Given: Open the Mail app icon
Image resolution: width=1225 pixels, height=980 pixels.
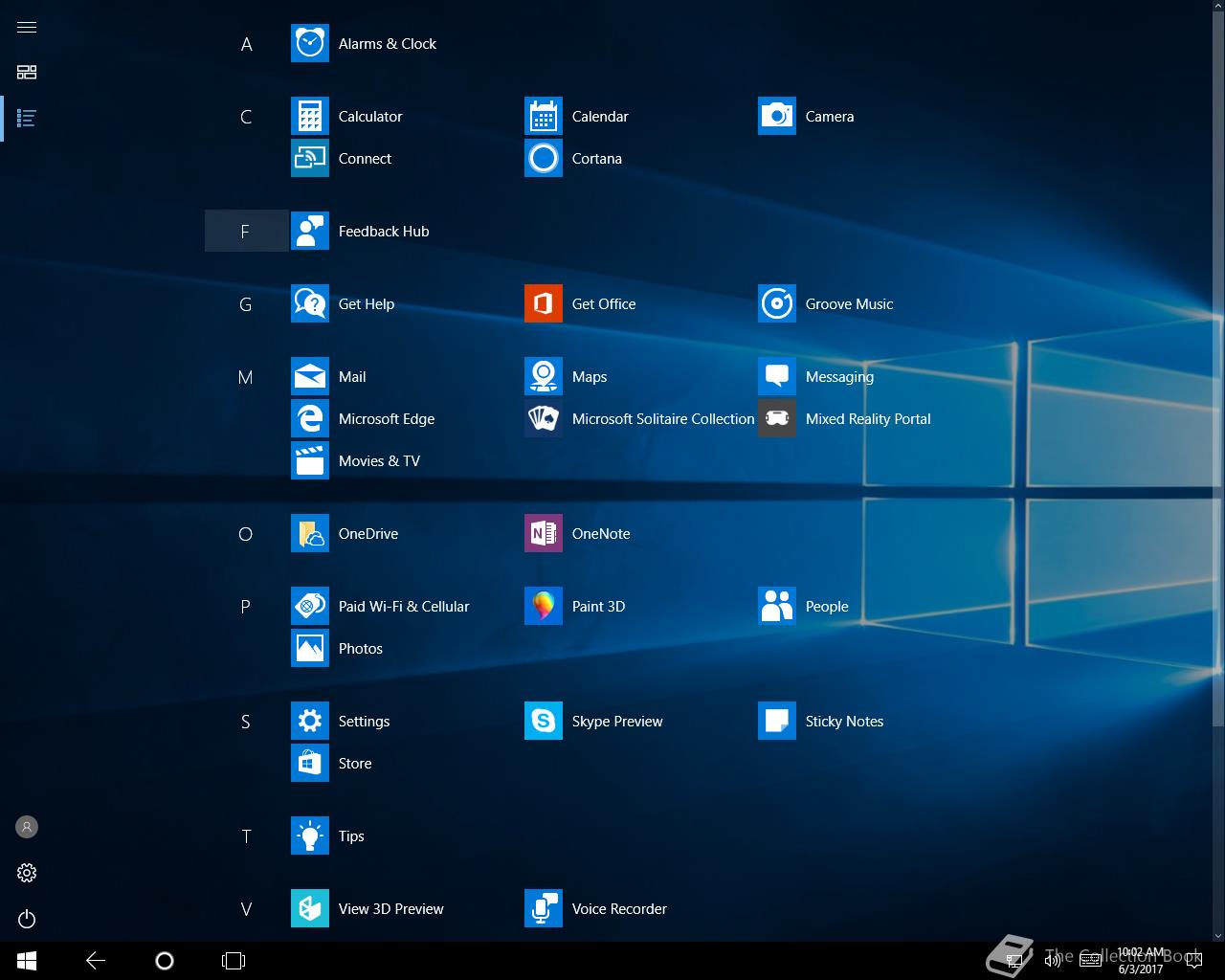Looking at the screenshot, I should tap(310, 377).
